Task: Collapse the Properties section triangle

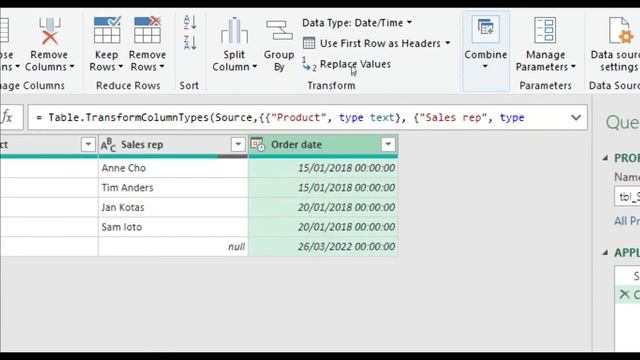Action: (605, 158)
